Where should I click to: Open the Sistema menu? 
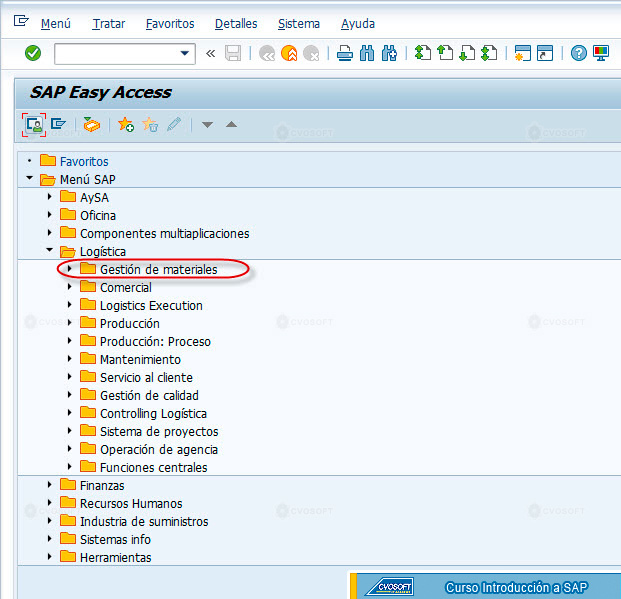click(x=299, y=24)
